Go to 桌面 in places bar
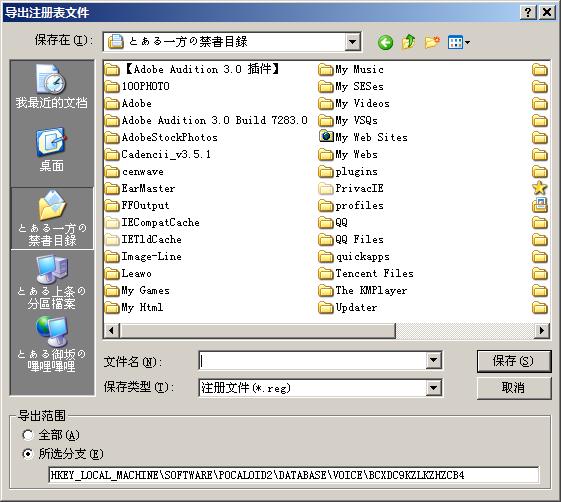This screenshot has width=561, height=502. pos(52,150)
